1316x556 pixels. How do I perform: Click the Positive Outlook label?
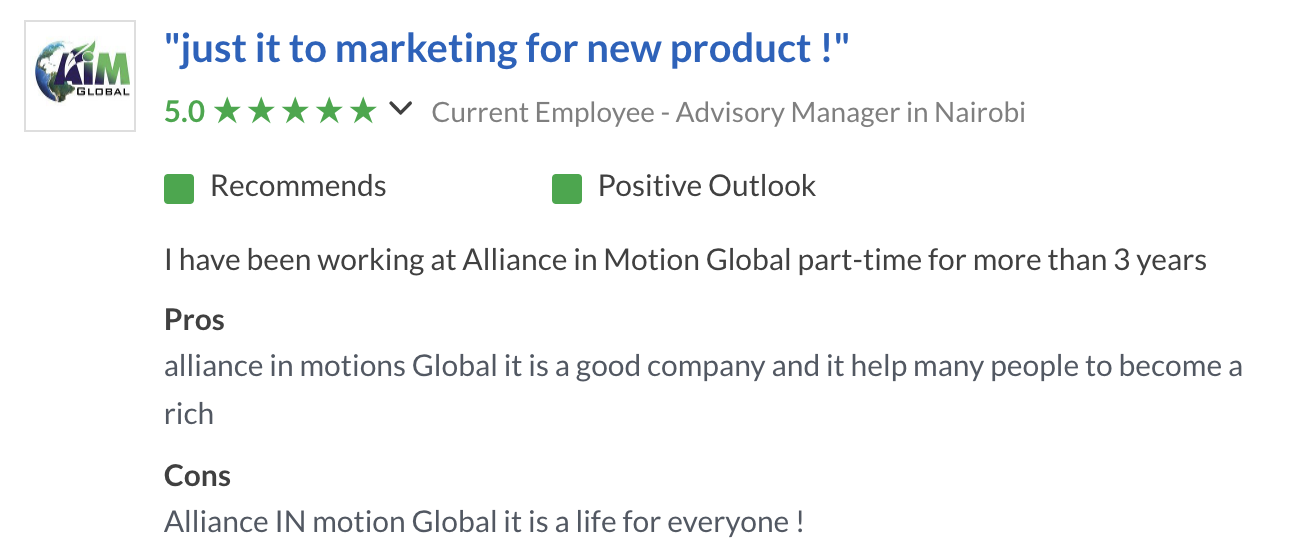[x=707, y=186]
